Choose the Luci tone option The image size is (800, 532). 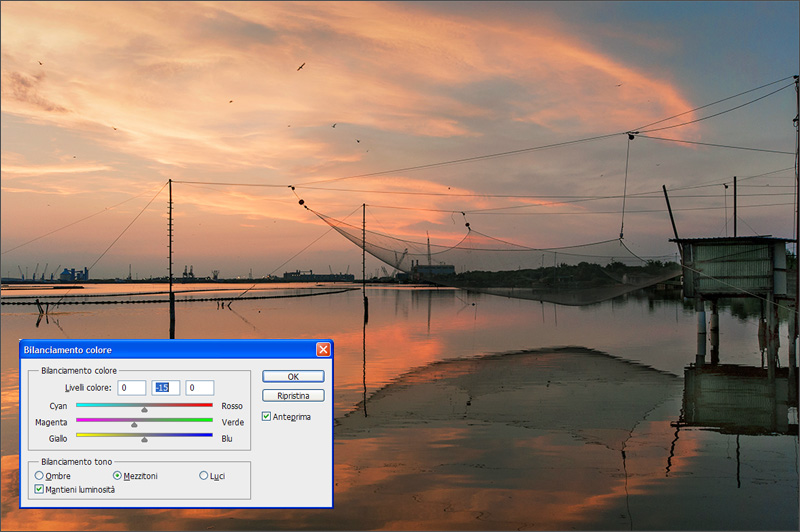(204, 476)
